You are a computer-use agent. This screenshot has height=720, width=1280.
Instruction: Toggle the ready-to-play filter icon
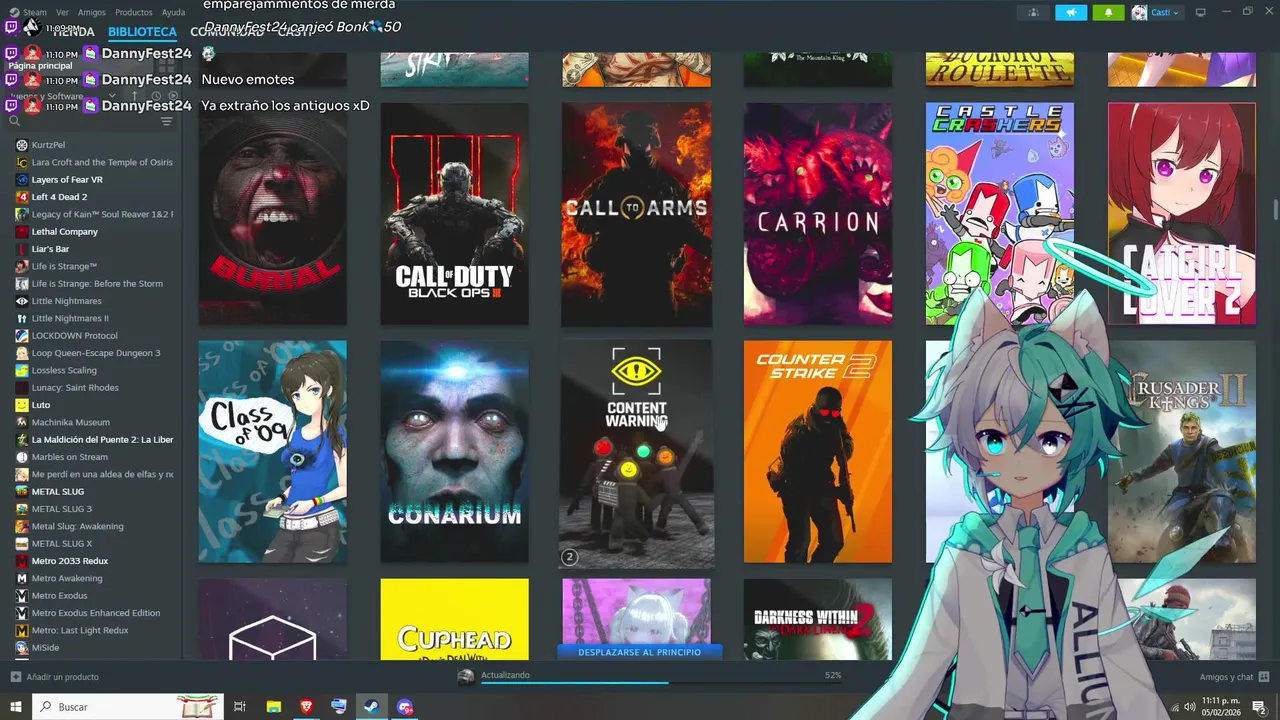point(172,96)
